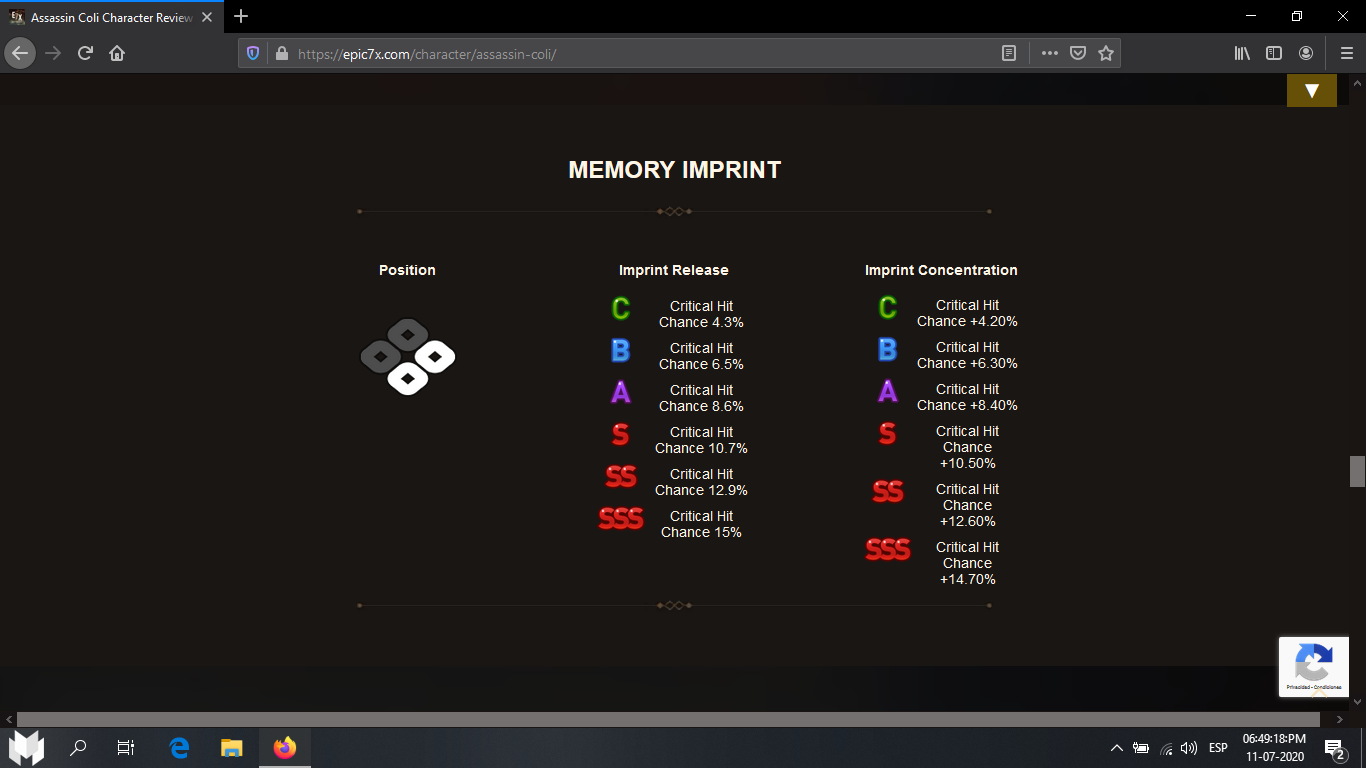
Task: Toggle reader view in the address bar
Action: tap(1009, 54)
